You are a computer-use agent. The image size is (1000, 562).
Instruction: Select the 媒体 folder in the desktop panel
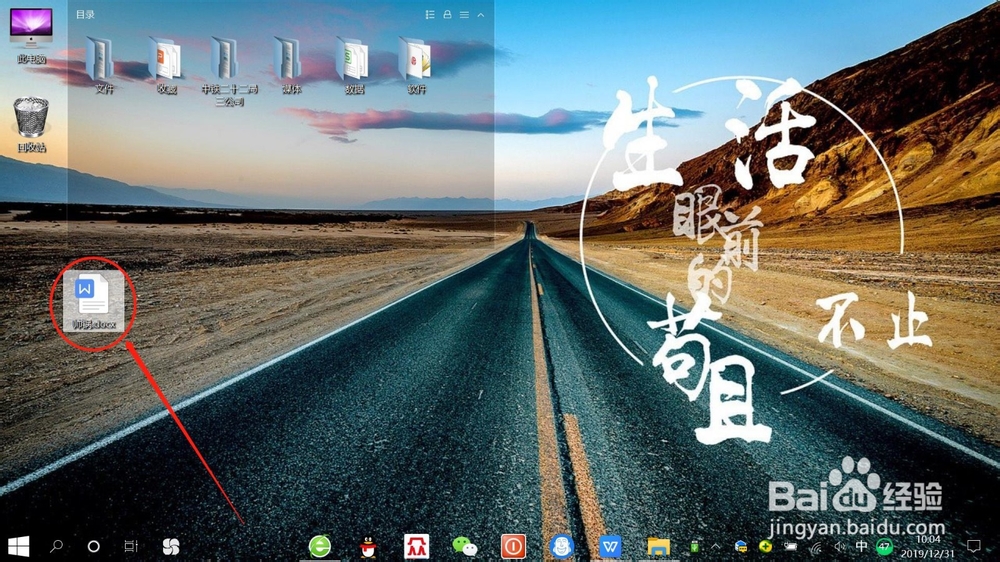(x=290, y=65)
